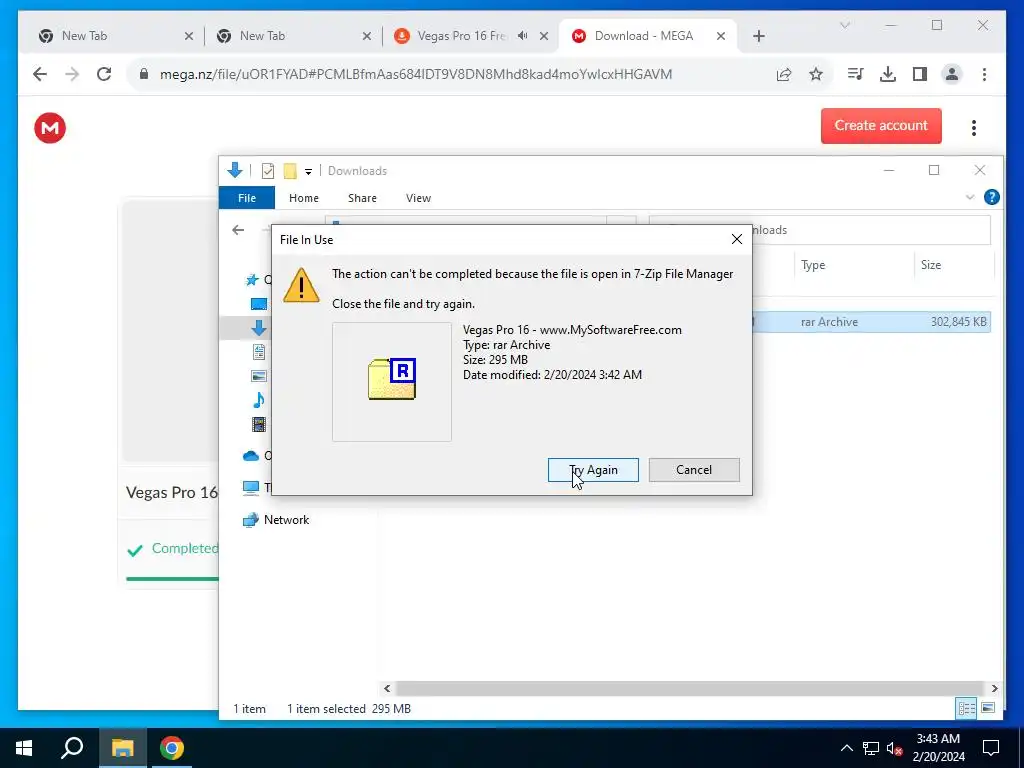Select Videos icon in navigation pane
The width and height of the screenshot is (1024, 768).
point(259,424)
